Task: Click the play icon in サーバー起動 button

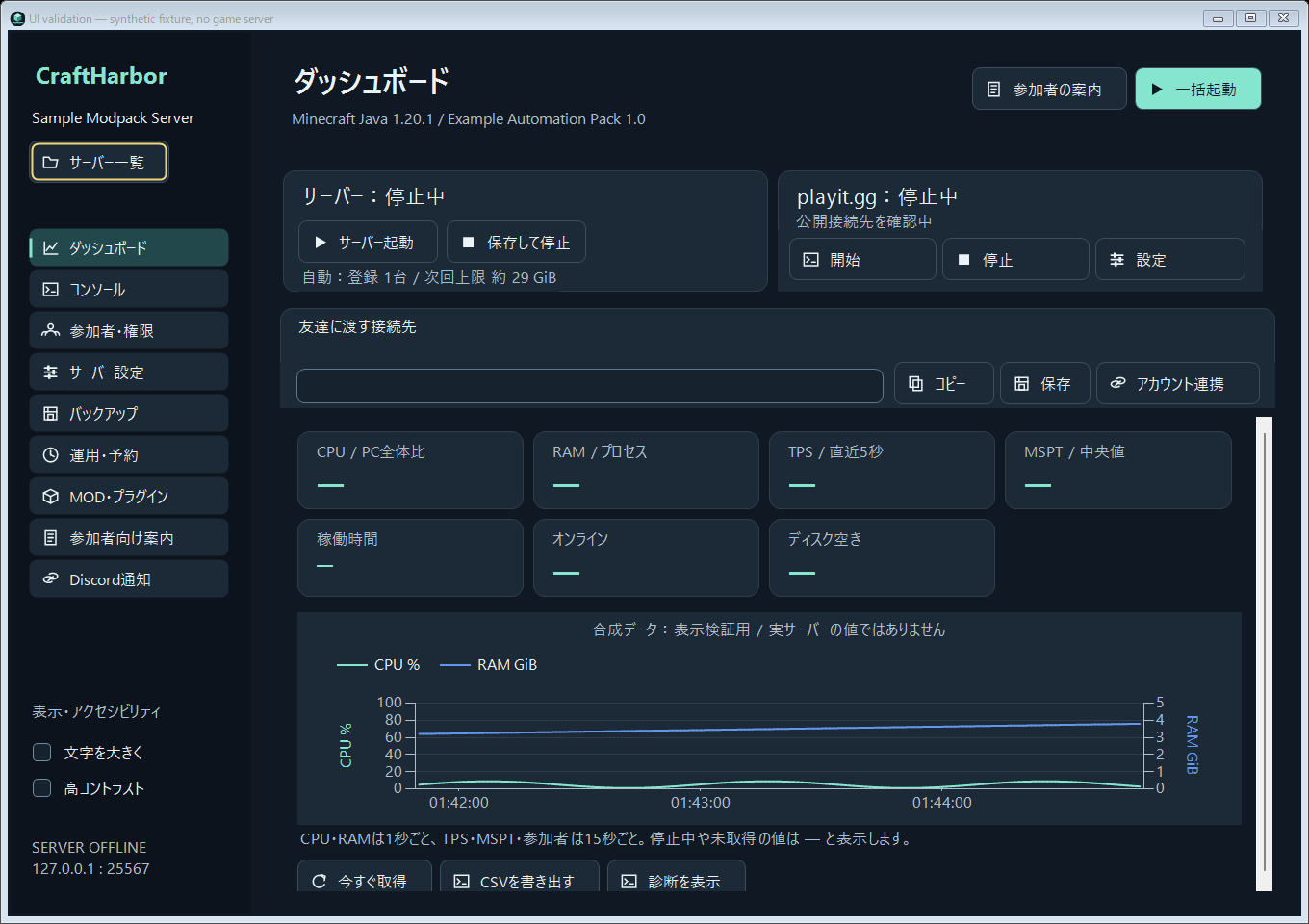Action: pos(321,243)
